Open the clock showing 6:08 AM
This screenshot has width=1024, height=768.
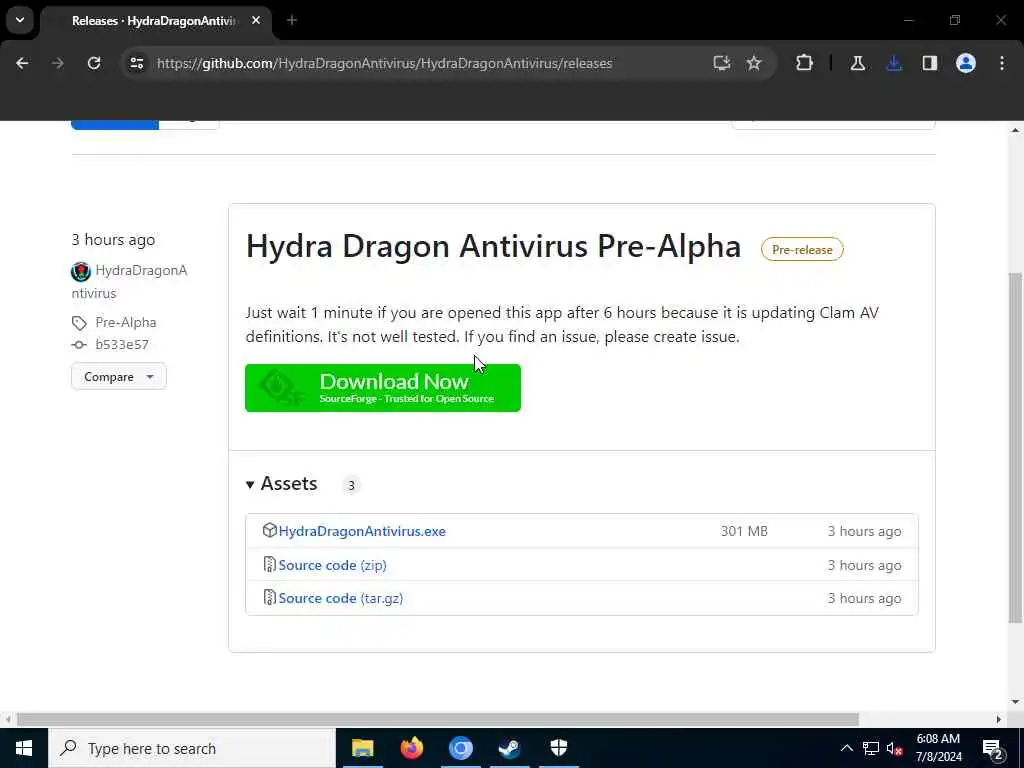(939, 748)
